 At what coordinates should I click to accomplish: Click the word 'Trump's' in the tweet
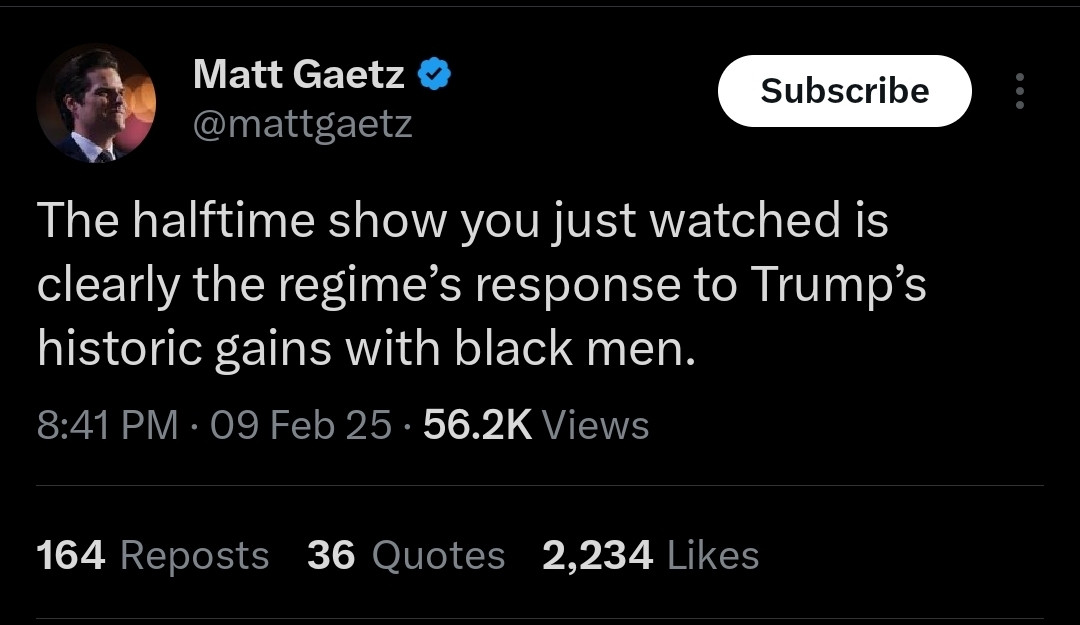[838, 285]
